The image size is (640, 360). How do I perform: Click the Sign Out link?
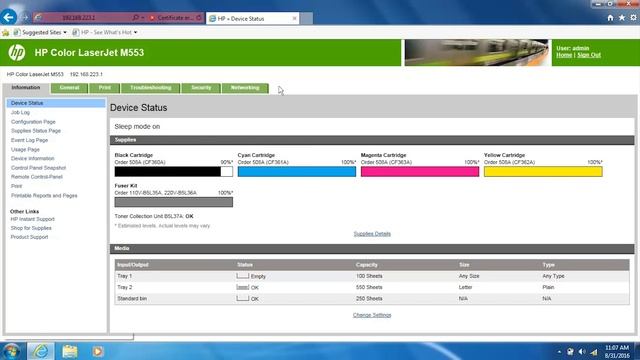point(589,55)
